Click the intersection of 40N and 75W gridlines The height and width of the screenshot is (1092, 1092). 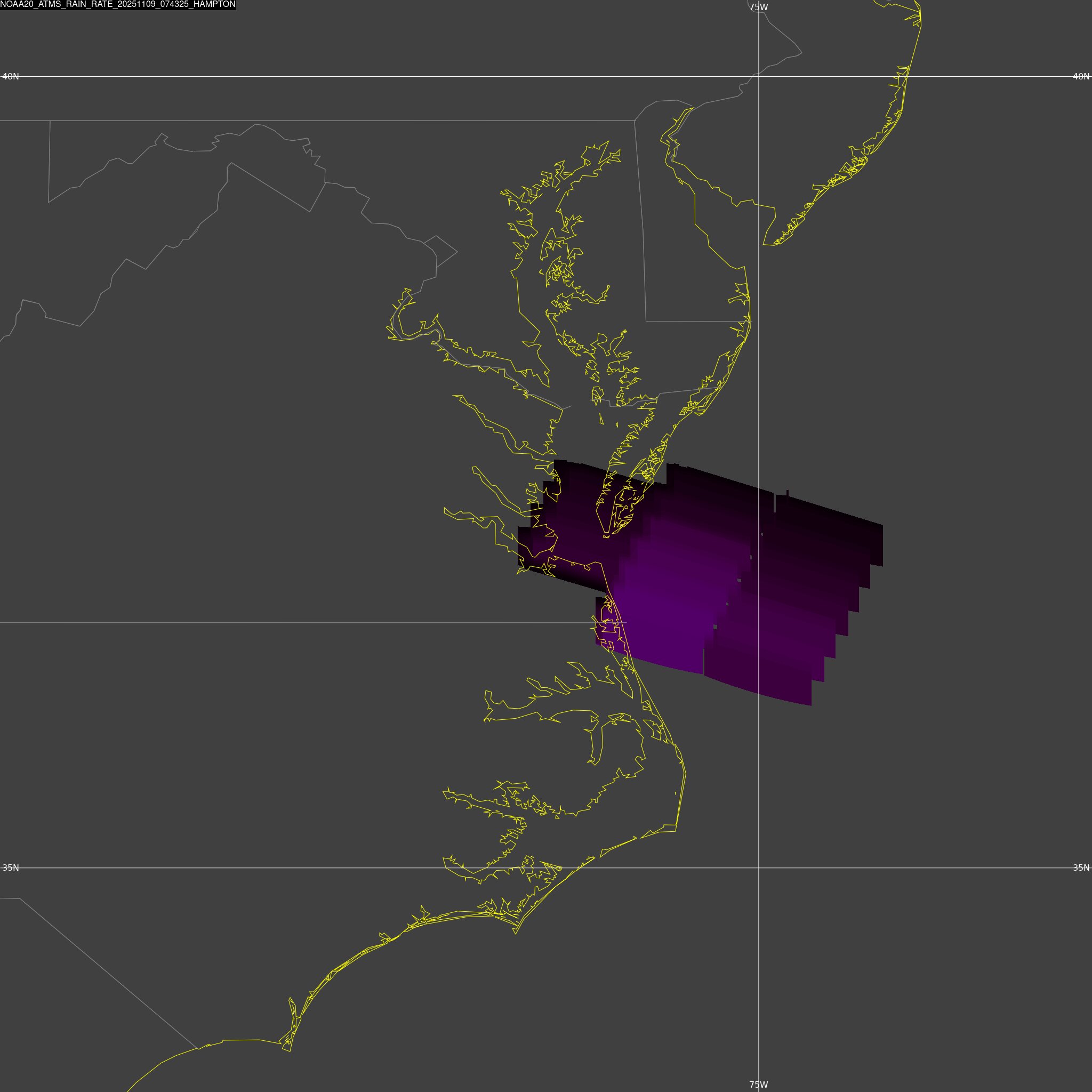click(x=759, y=76)
